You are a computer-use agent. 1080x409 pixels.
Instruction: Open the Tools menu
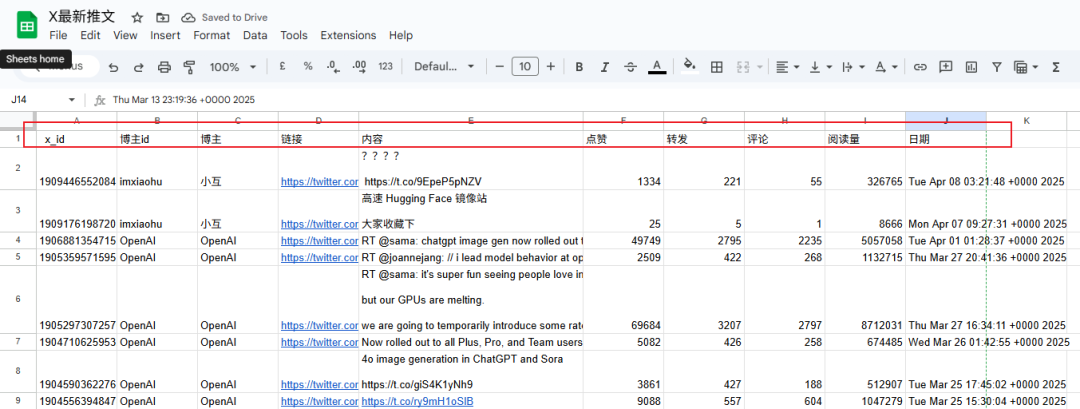click(x=294, y=35)
